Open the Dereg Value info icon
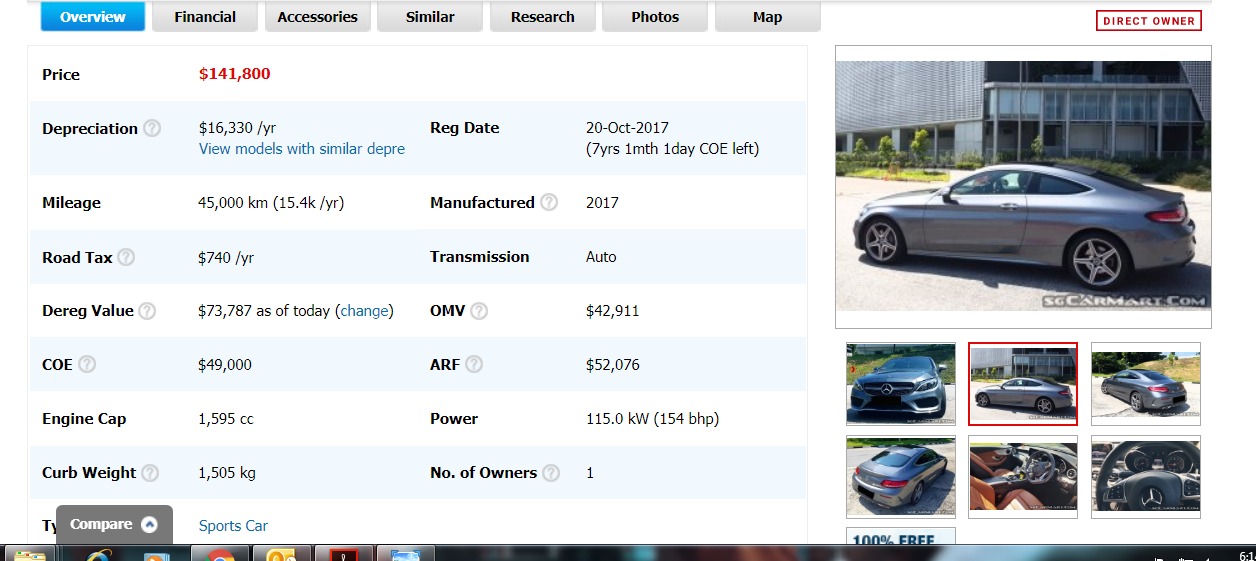1256x561 pixels. pos(147,311)
